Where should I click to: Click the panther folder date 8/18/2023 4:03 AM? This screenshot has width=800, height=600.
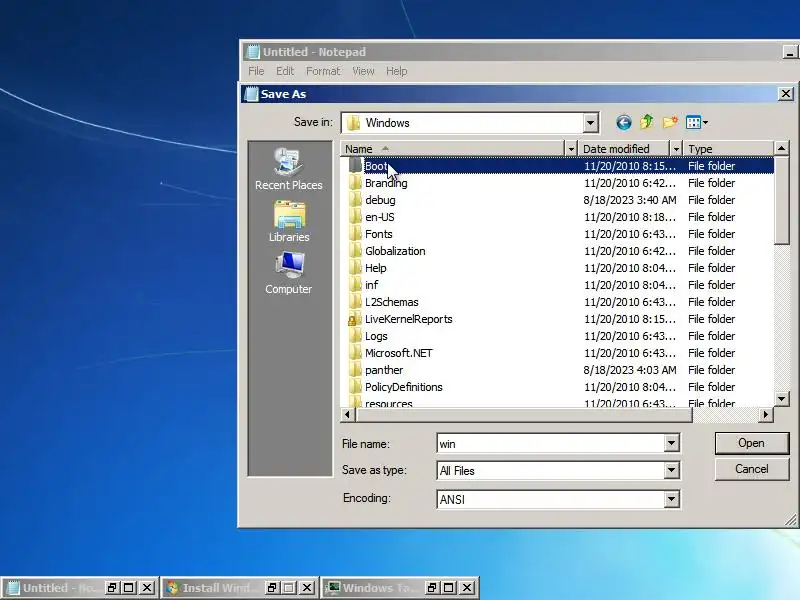point(630,370)
